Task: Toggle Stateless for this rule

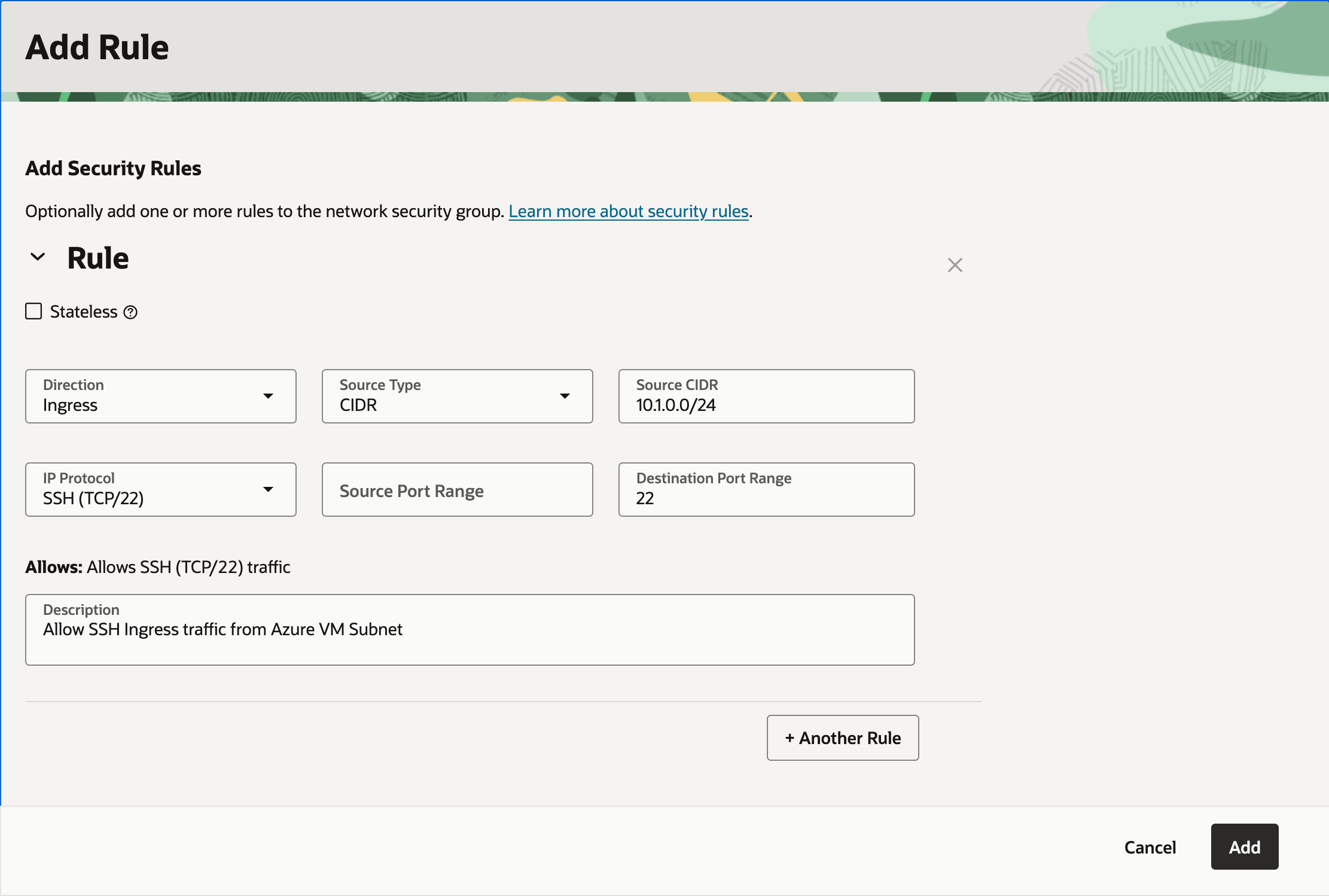Action: click(x=33, y=311)
